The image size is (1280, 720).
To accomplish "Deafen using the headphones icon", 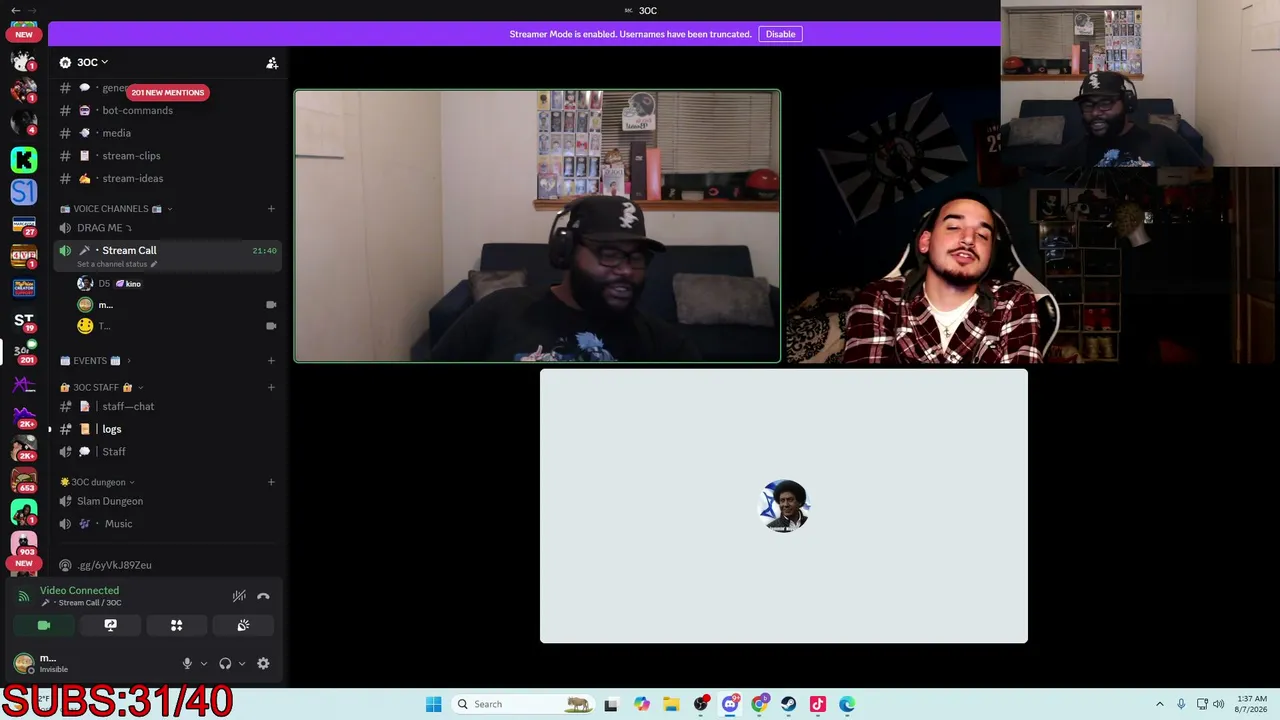I will 225,663.
